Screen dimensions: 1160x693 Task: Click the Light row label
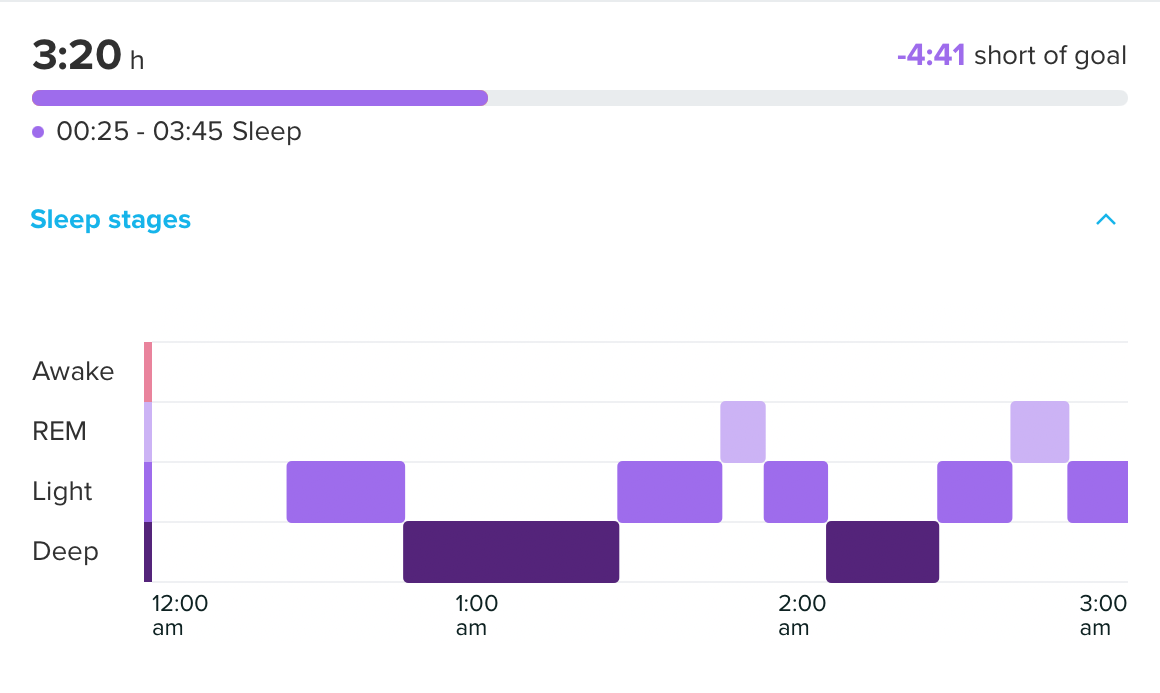[x=62, y=492]
